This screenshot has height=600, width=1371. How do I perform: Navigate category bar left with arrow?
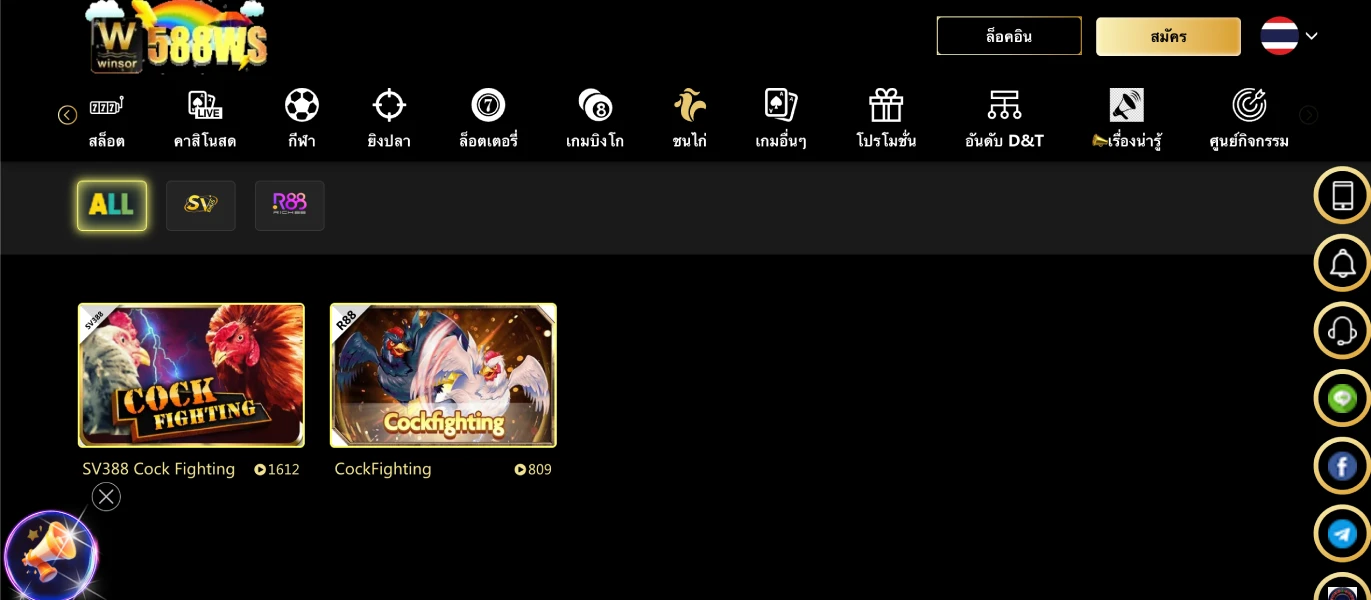coord(67,115)
